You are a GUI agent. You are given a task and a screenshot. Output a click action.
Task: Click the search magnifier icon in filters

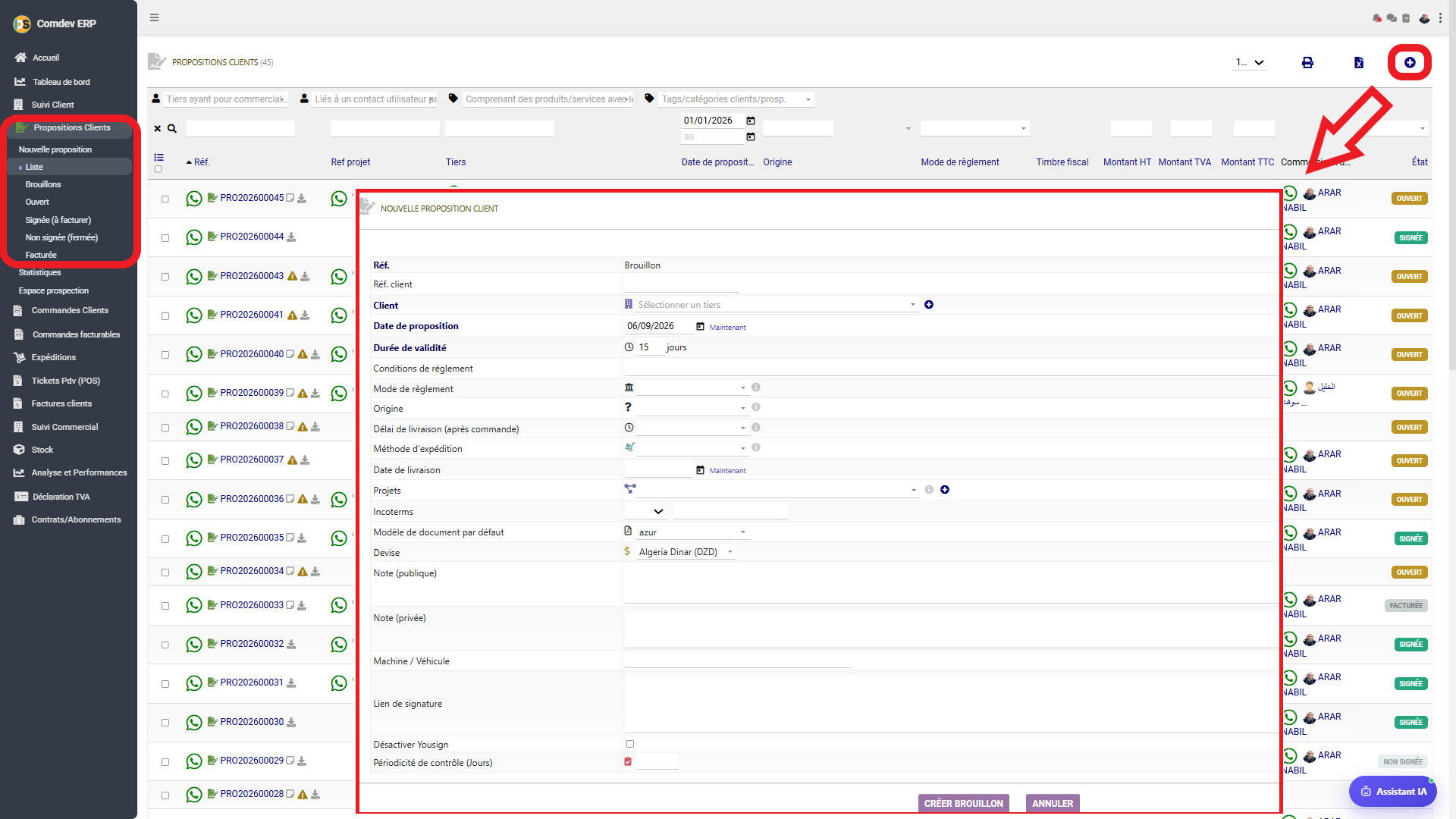click(172, 129)
